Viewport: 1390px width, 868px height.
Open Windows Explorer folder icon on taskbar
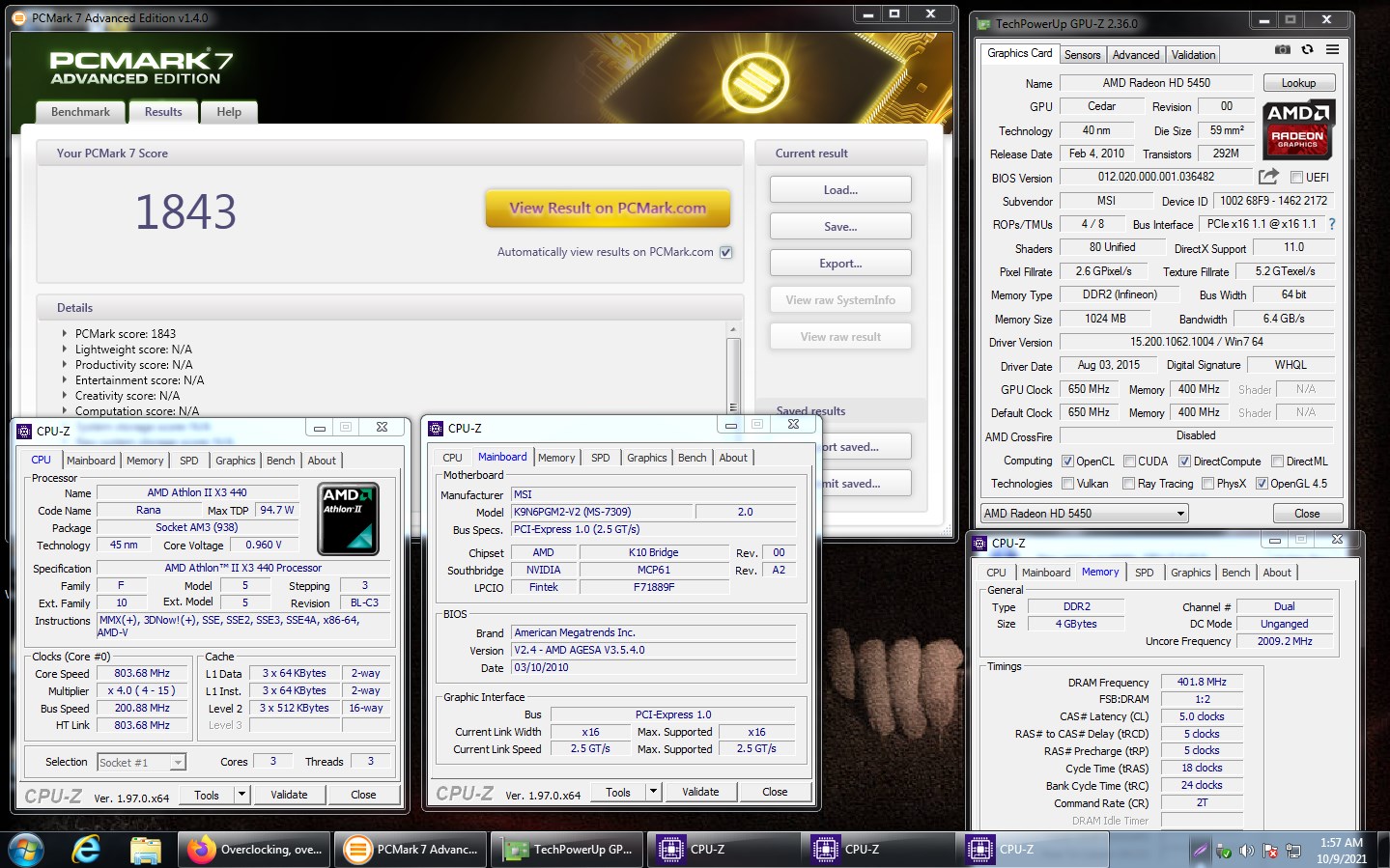pos(145,850)
